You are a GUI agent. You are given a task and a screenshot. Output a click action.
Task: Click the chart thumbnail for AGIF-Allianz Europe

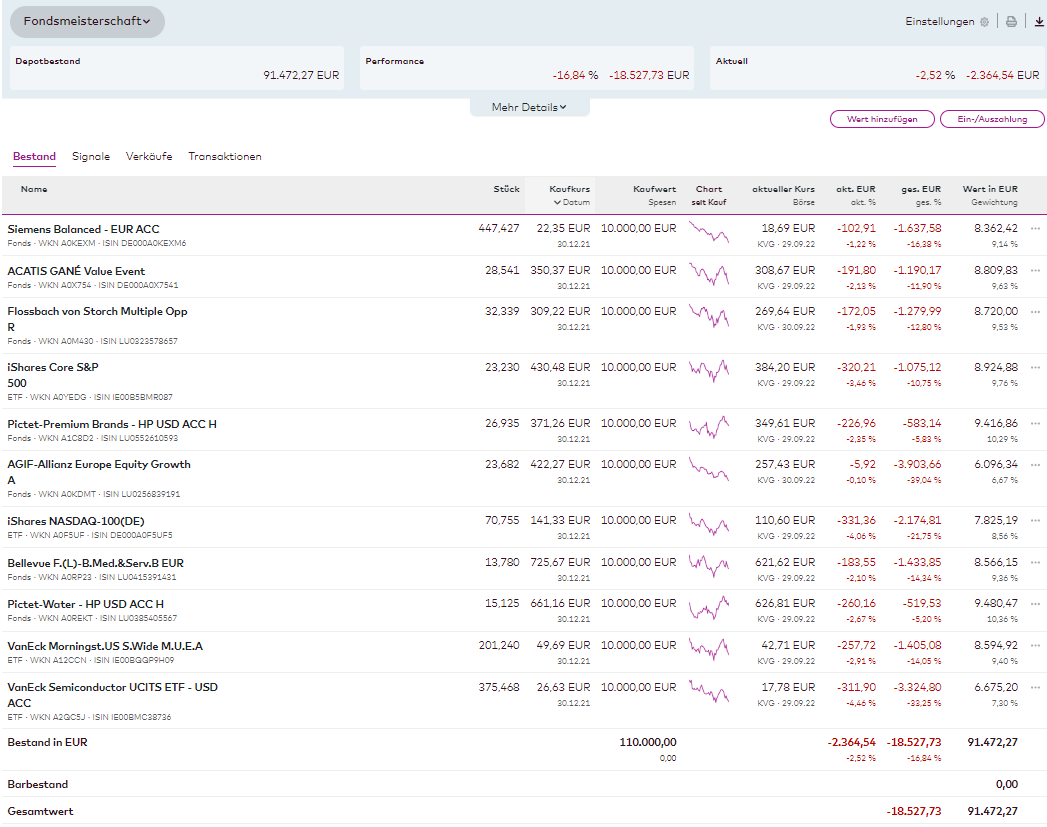click(x=709, y=469)
